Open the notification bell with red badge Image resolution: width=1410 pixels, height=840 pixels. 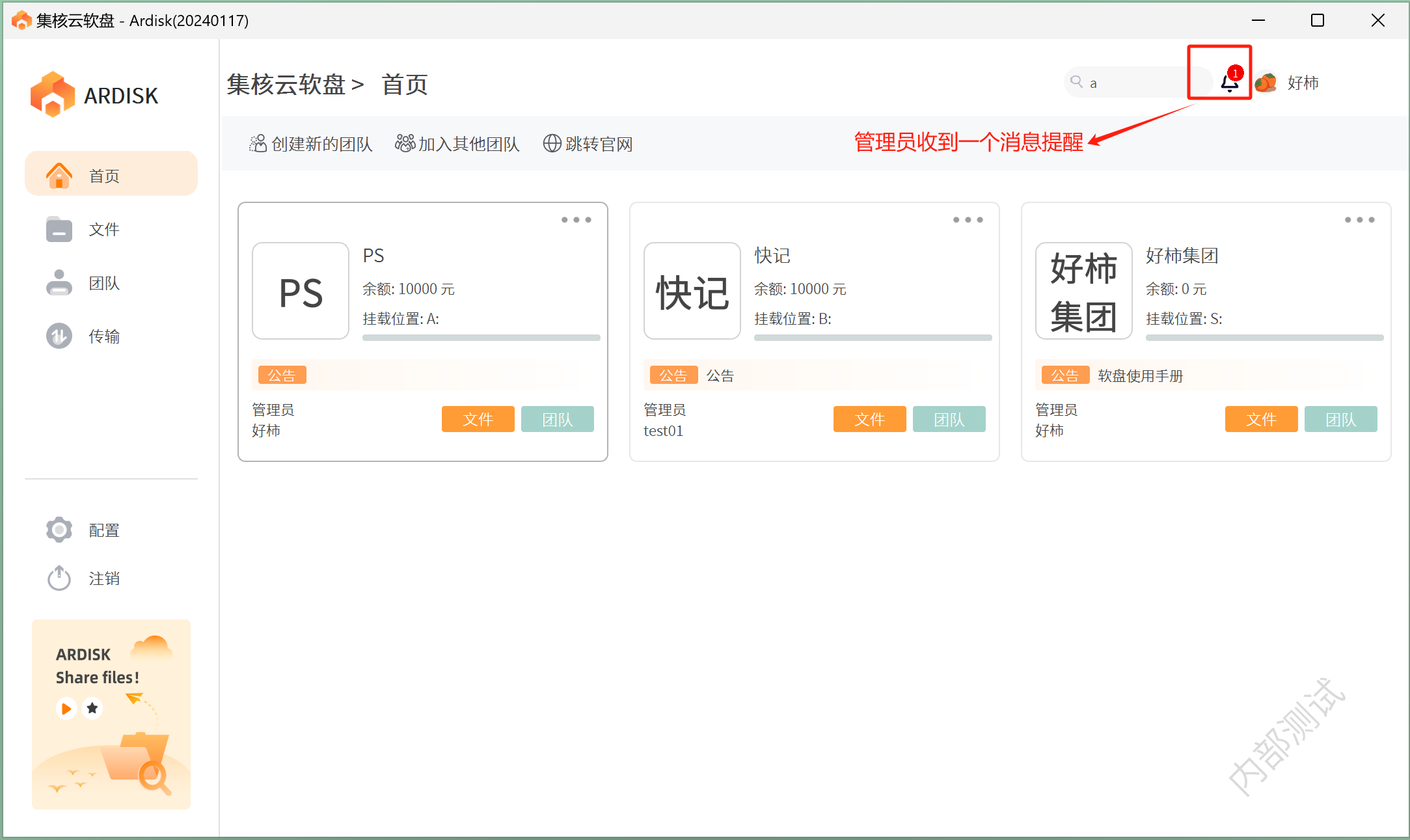(1228, 83)
